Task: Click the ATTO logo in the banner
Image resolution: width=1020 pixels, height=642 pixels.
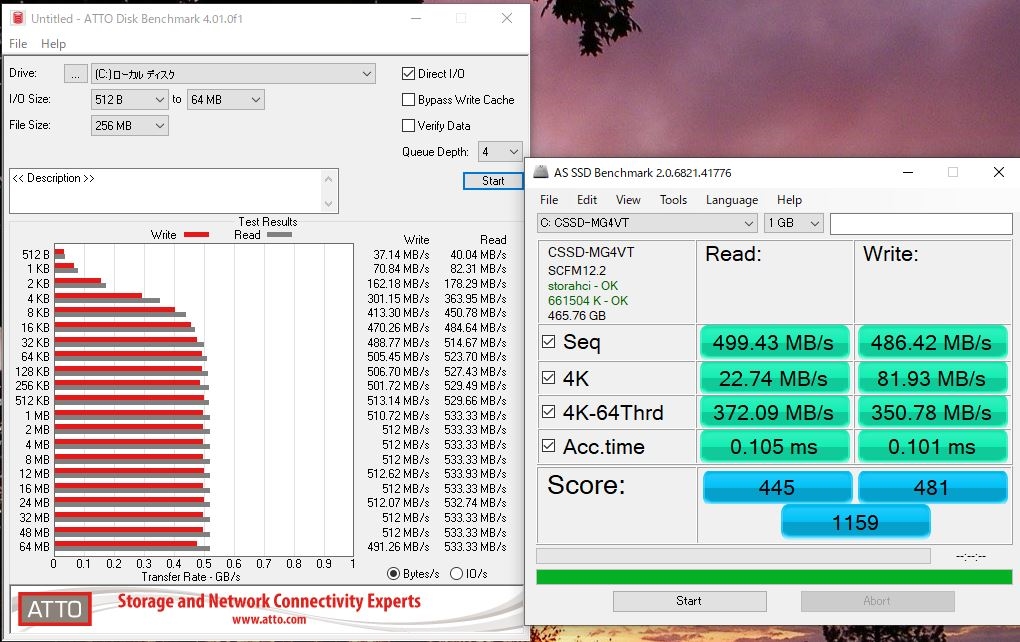Action: (x=55, y=609)
